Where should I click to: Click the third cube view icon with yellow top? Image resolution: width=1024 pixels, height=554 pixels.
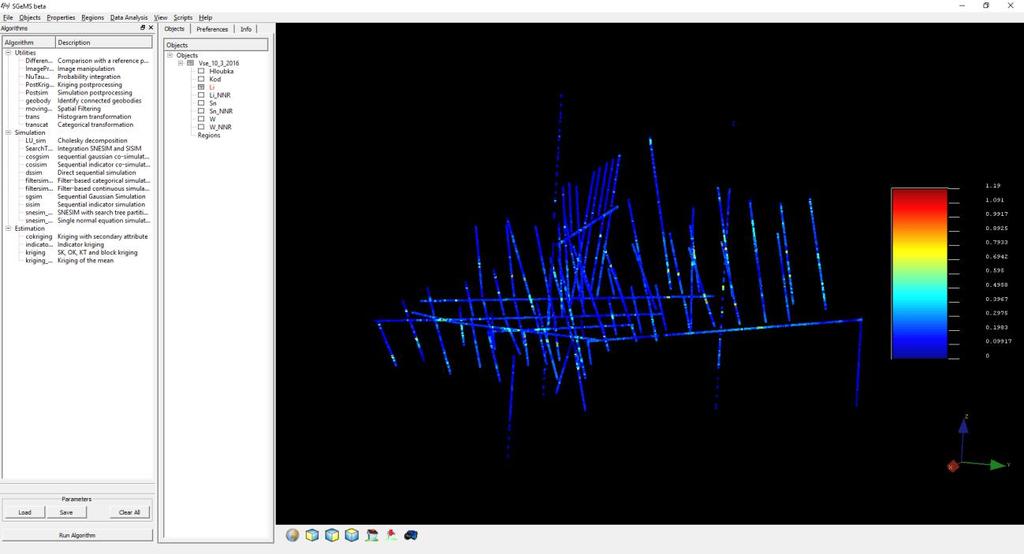pos(351,535)
